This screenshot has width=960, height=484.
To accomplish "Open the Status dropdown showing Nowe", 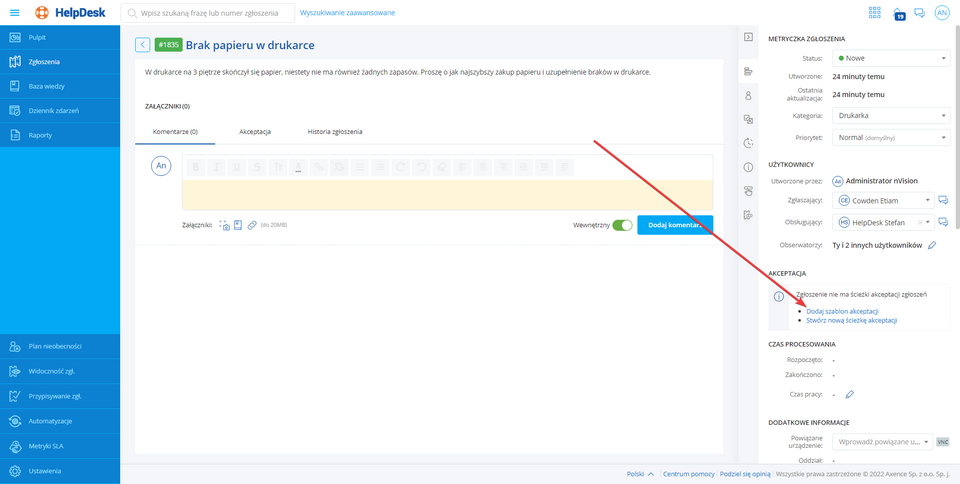I will point(890,58).
